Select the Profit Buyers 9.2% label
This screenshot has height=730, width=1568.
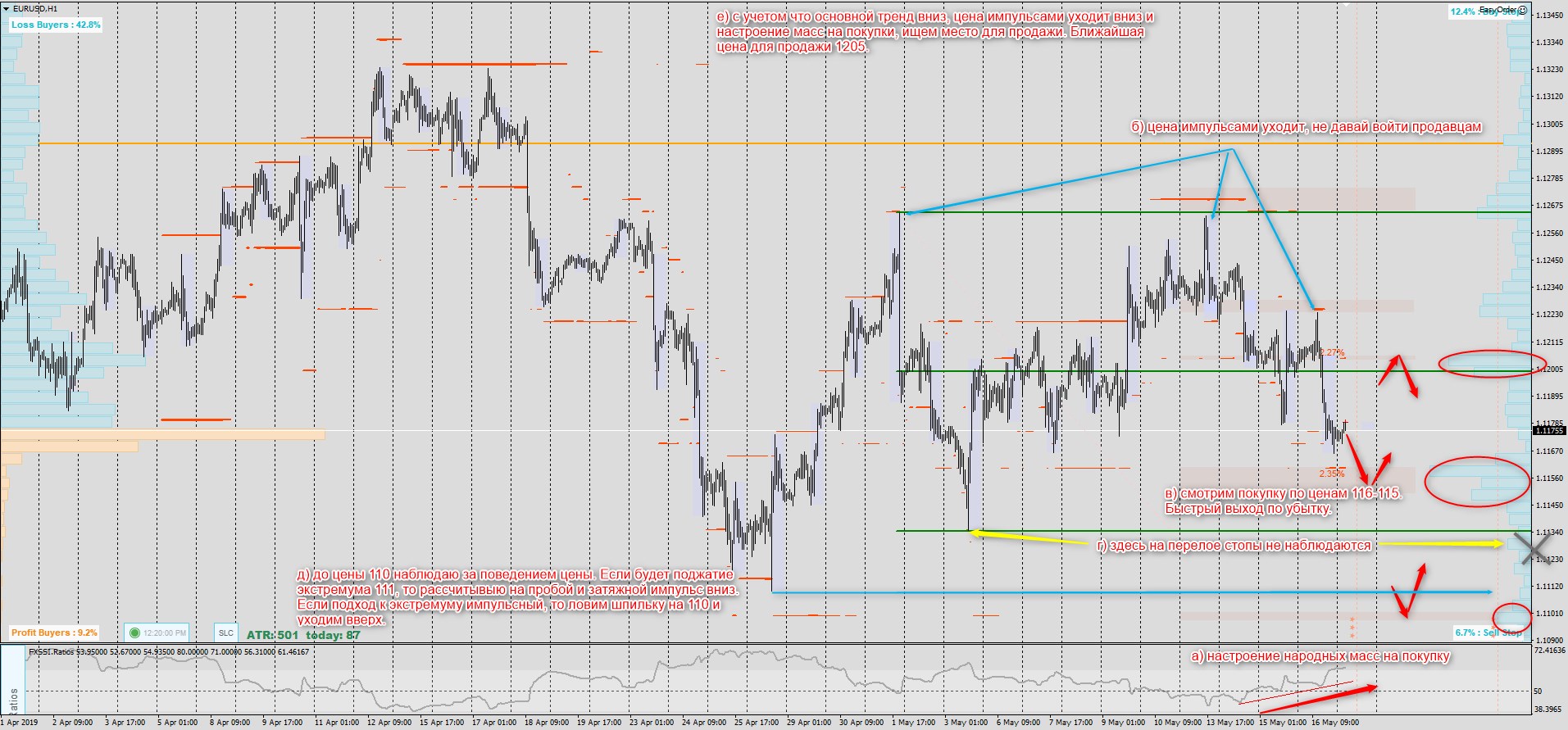[x=54, y=633]
